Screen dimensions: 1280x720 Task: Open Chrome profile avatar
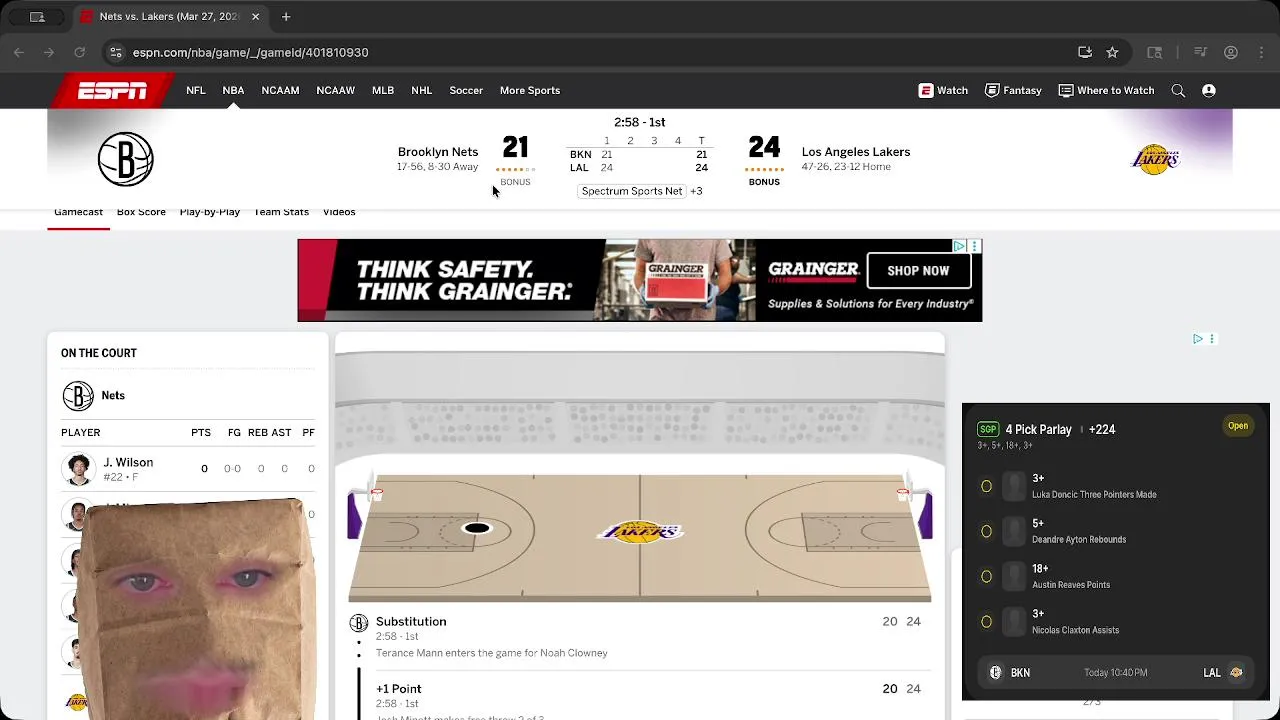coord(1231,52)
